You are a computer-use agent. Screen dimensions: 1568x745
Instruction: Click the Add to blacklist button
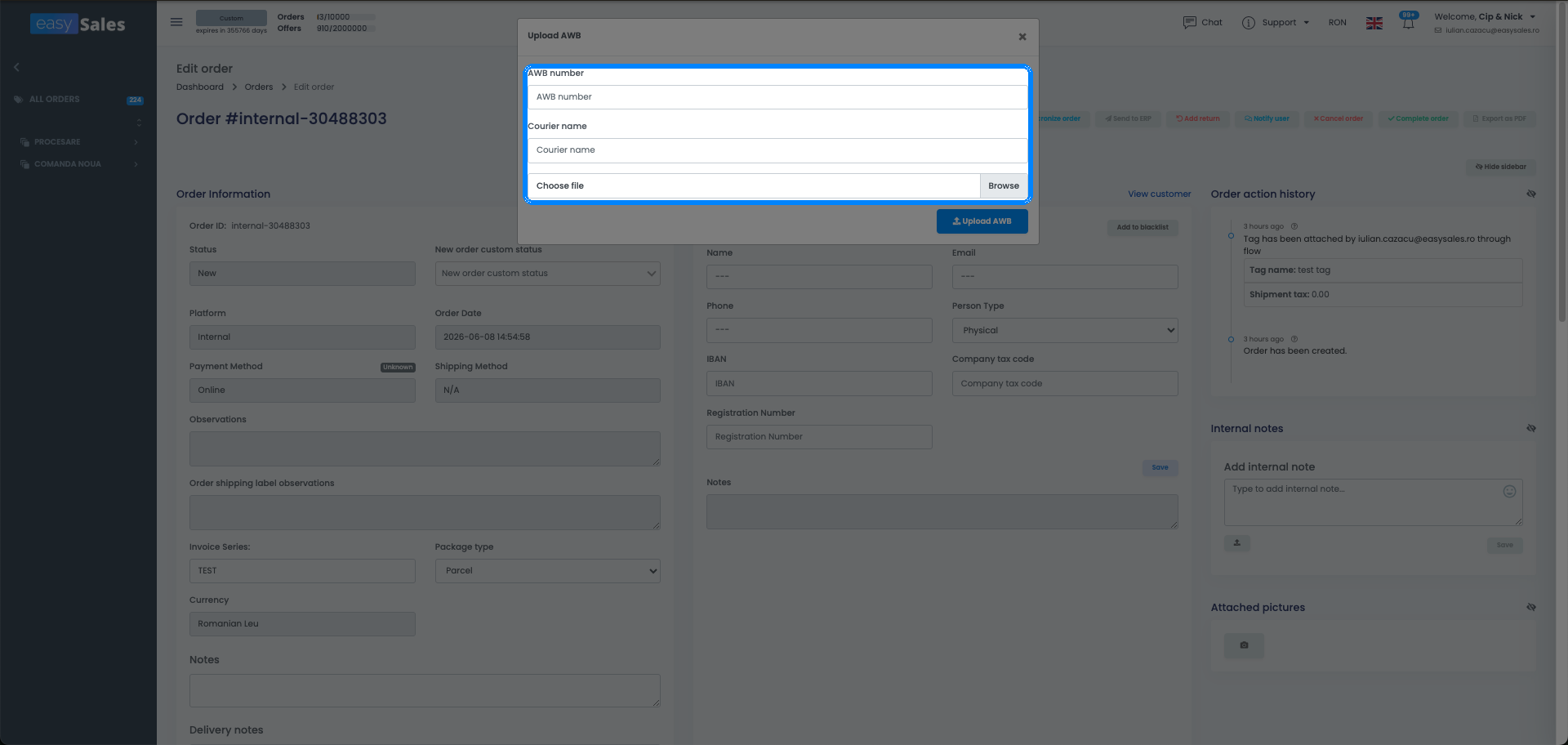(x=1143, y=228)
